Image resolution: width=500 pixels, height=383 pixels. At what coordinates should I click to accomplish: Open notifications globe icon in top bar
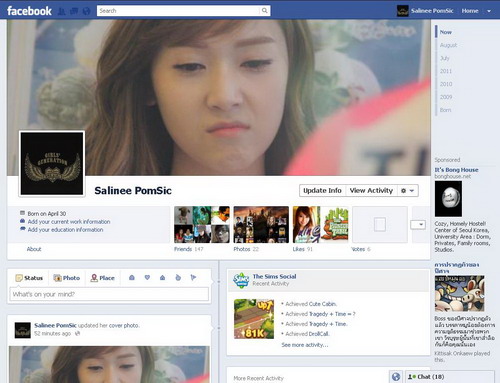click(x=86, y=11)
